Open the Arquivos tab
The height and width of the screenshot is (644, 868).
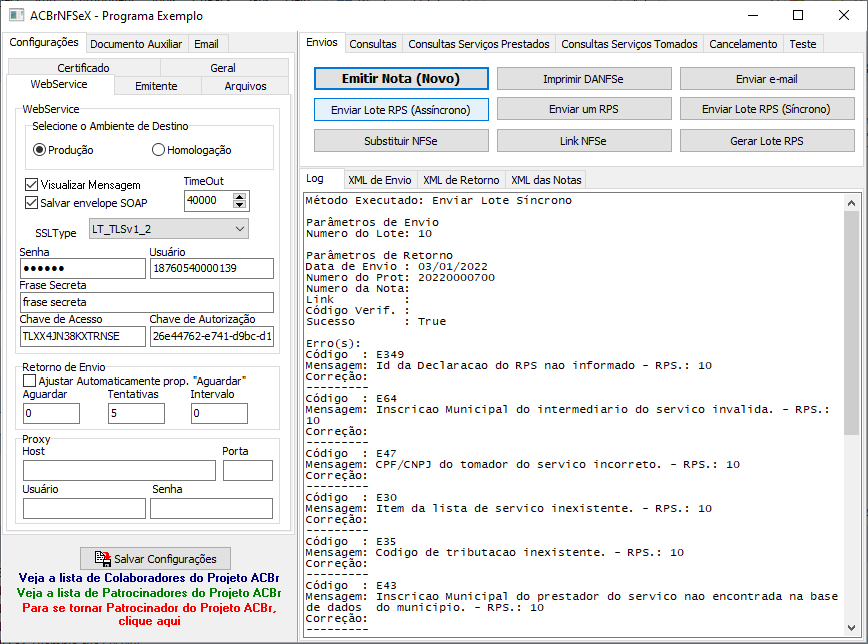[245, 86]
